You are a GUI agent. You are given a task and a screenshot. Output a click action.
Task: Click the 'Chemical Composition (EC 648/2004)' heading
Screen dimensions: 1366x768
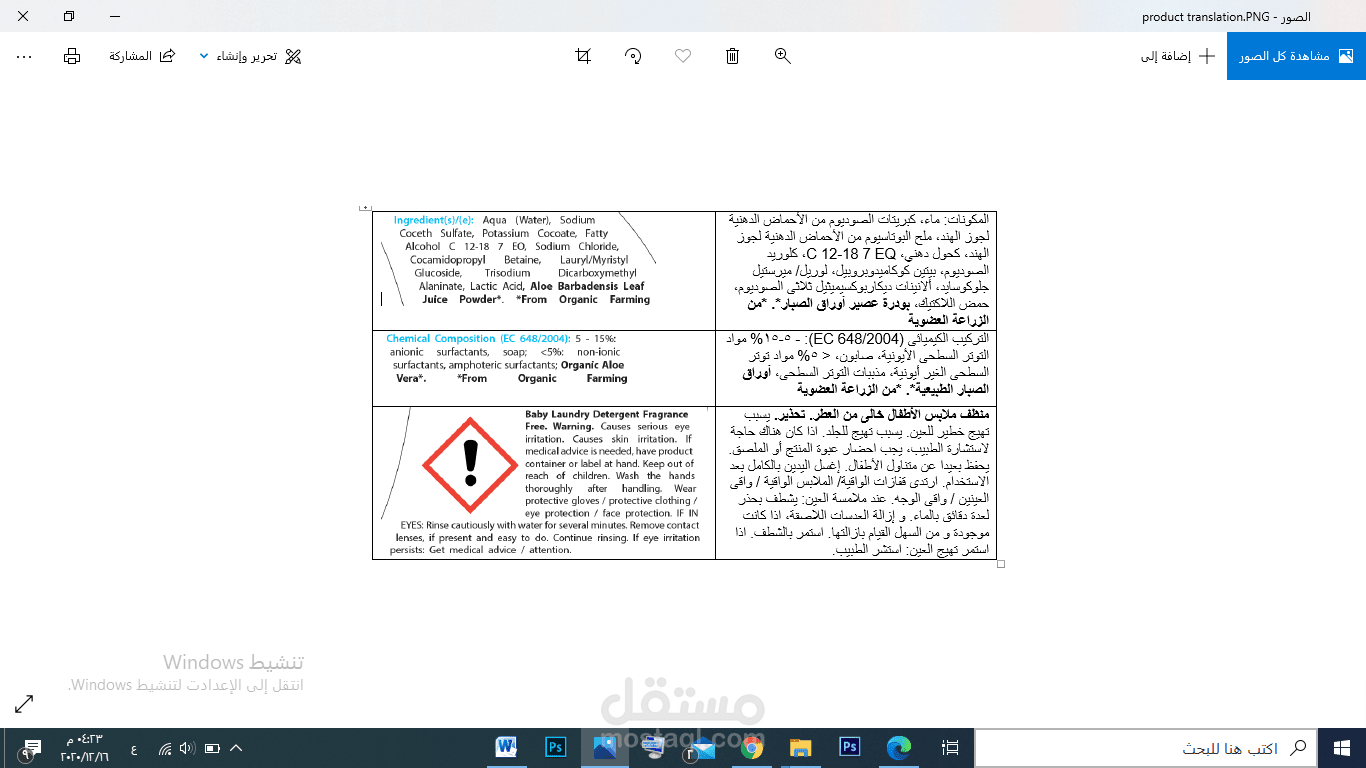tap(478, 339)
